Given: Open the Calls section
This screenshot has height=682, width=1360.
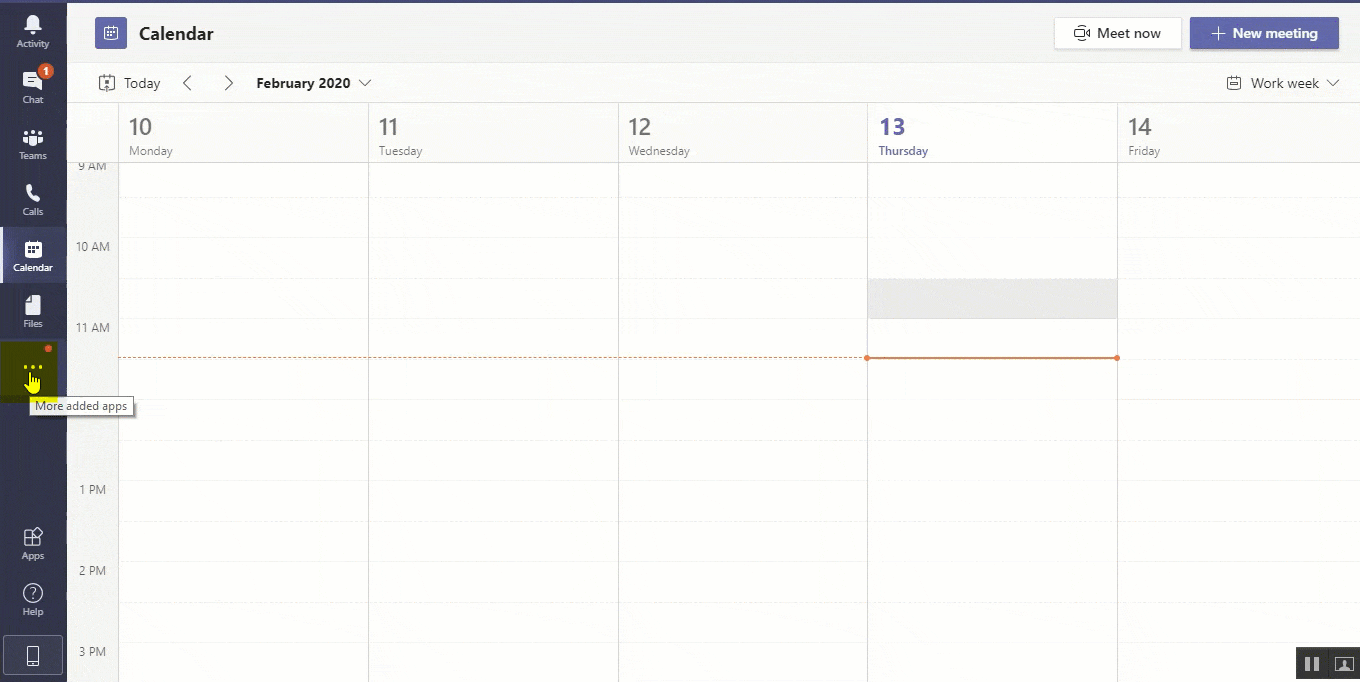Looking at the screenshot, I should pos(33,199).
